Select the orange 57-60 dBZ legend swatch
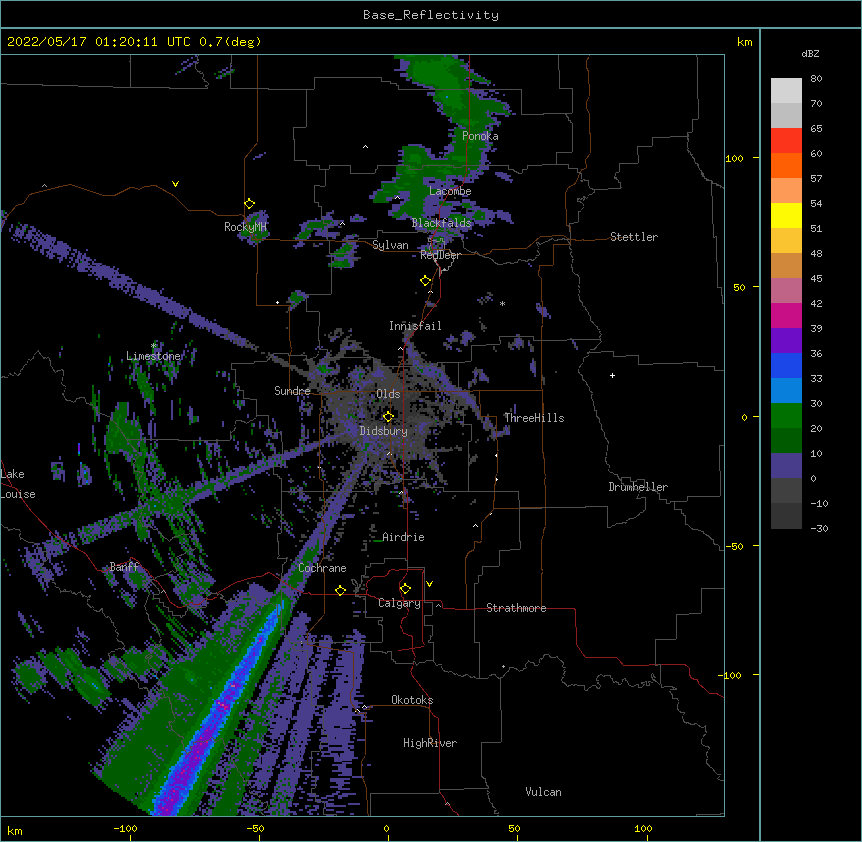The width and height of the screenshot is (862, 842). [786, 165]
